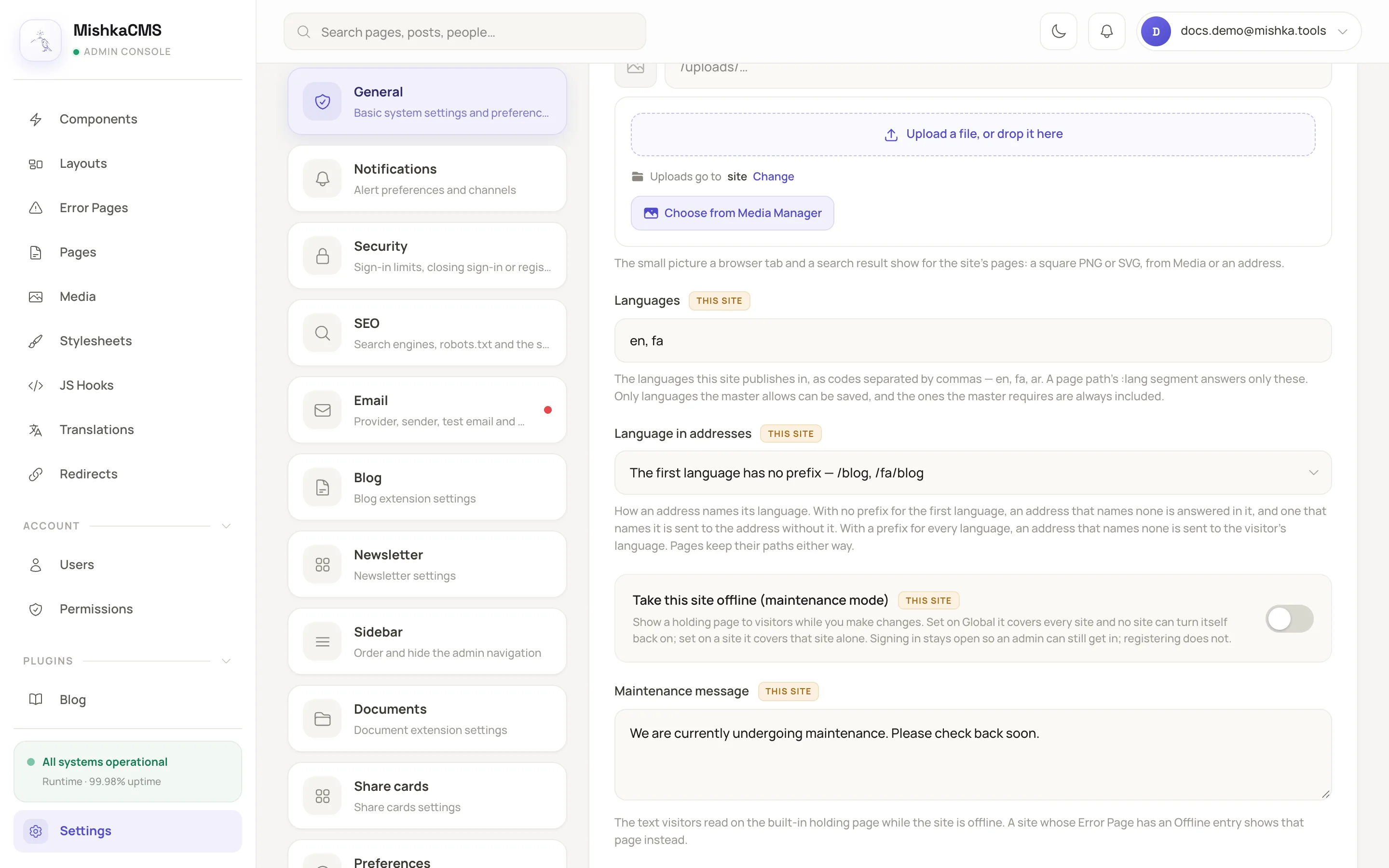The height and width of the screenshot is (868, 1389).
Task: Click the Translations language icon
Action: click(36, 430)
